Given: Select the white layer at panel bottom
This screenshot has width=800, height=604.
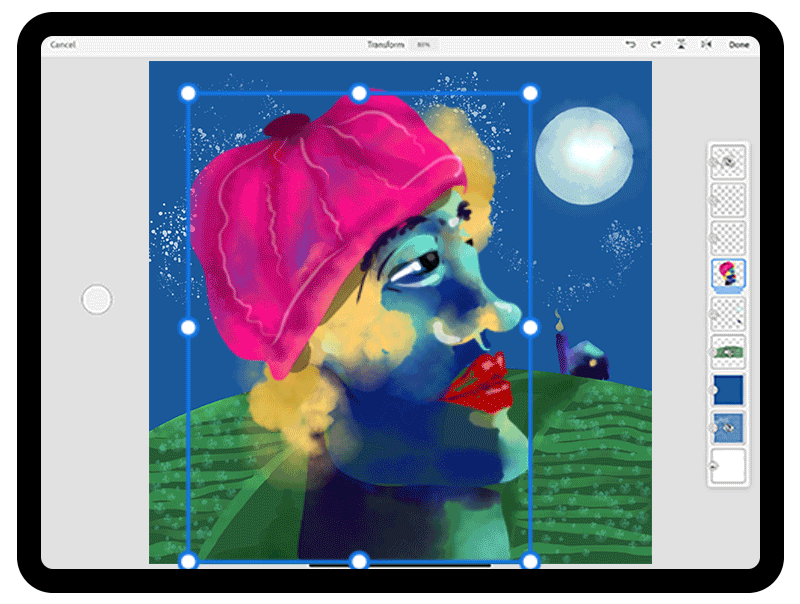Looking at the screenshot, I should (727, 465).
